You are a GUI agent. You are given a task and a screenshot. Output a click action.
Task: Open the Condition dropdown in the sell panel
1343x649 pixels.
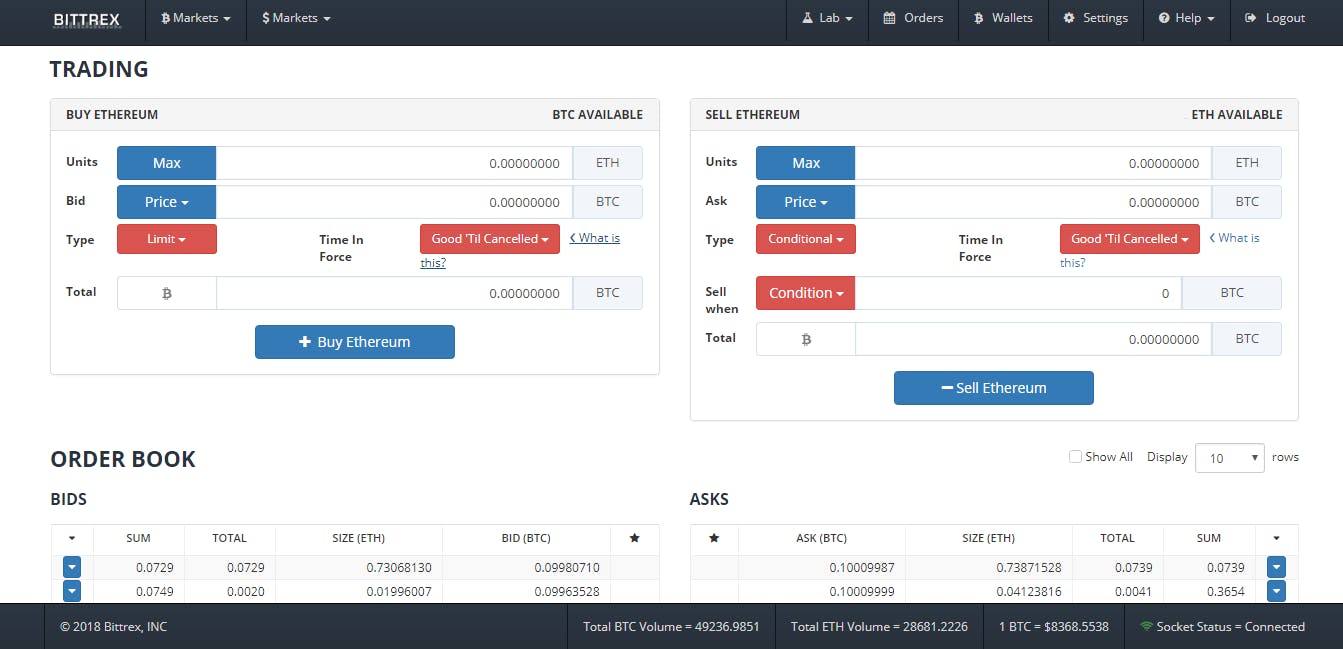coord(805,293)
